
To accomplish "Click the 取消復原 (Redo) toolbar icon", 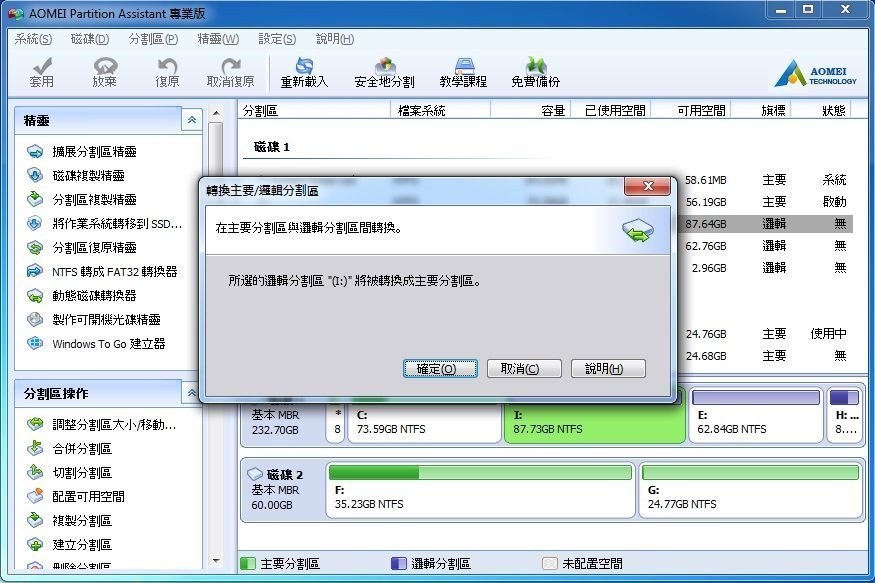I will click(230, 73).
